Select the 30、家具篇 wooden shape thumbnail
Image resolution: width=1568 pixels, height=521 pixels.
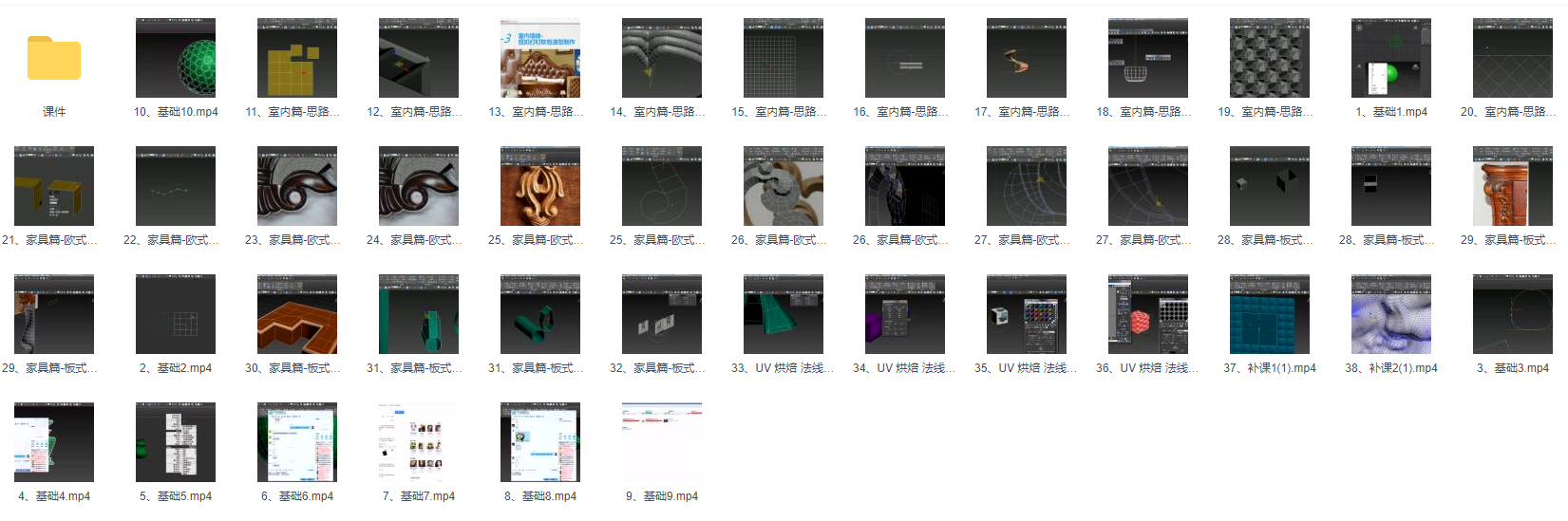click(297, 314)
